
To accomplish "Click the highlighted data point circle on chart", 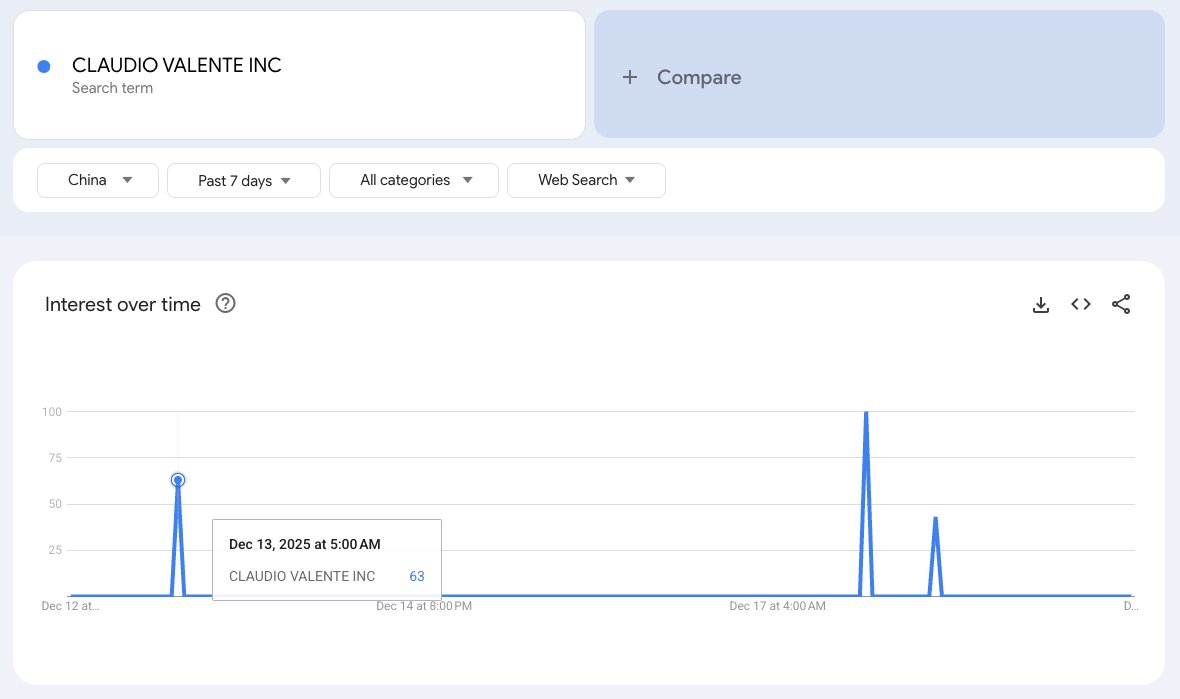I will pyautogui.click(x=178, y=479).
